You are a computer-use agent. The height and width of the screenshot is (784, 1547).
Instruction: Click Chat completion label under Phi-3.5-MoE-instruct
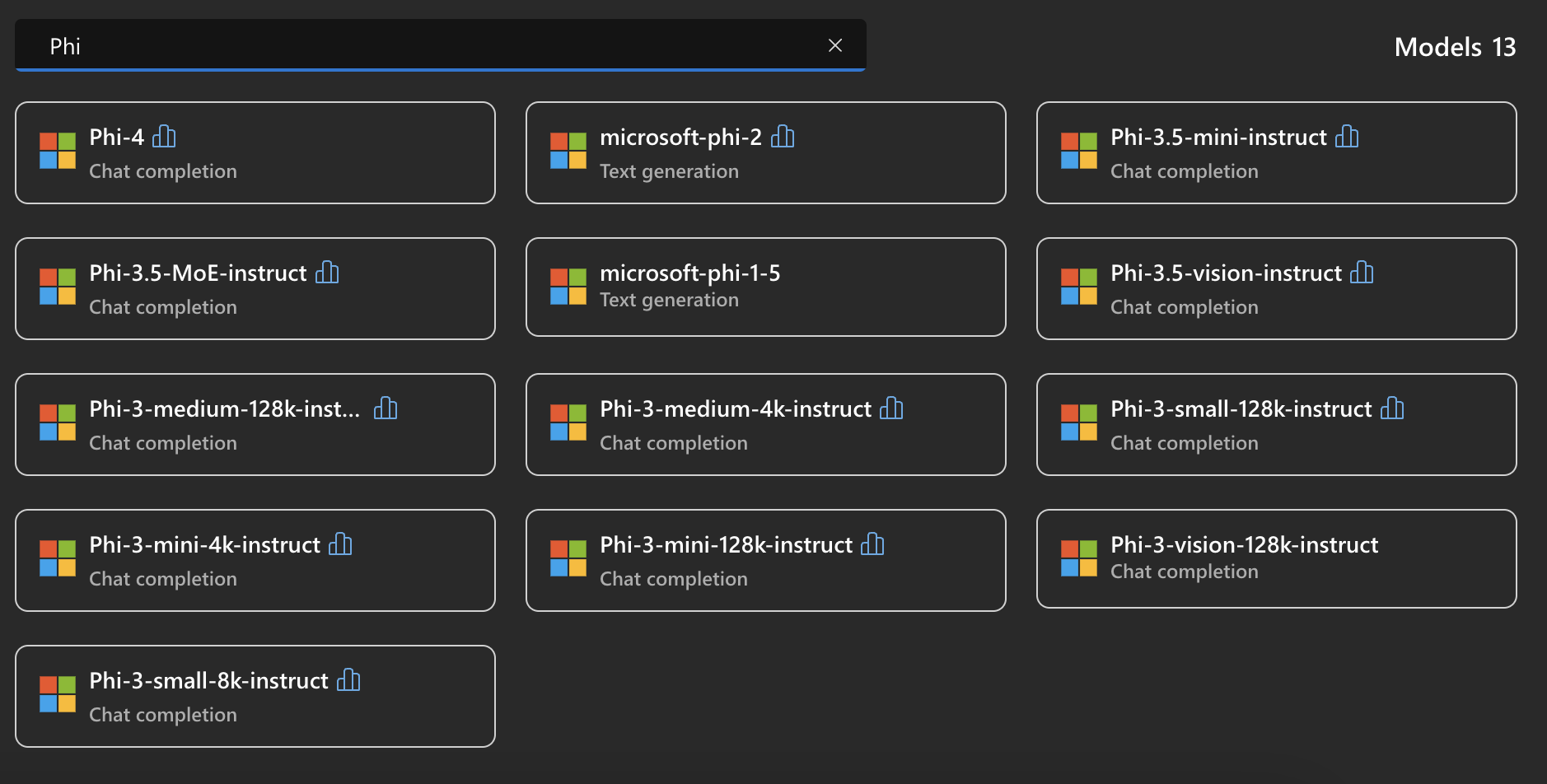click(x=163, y=307)
